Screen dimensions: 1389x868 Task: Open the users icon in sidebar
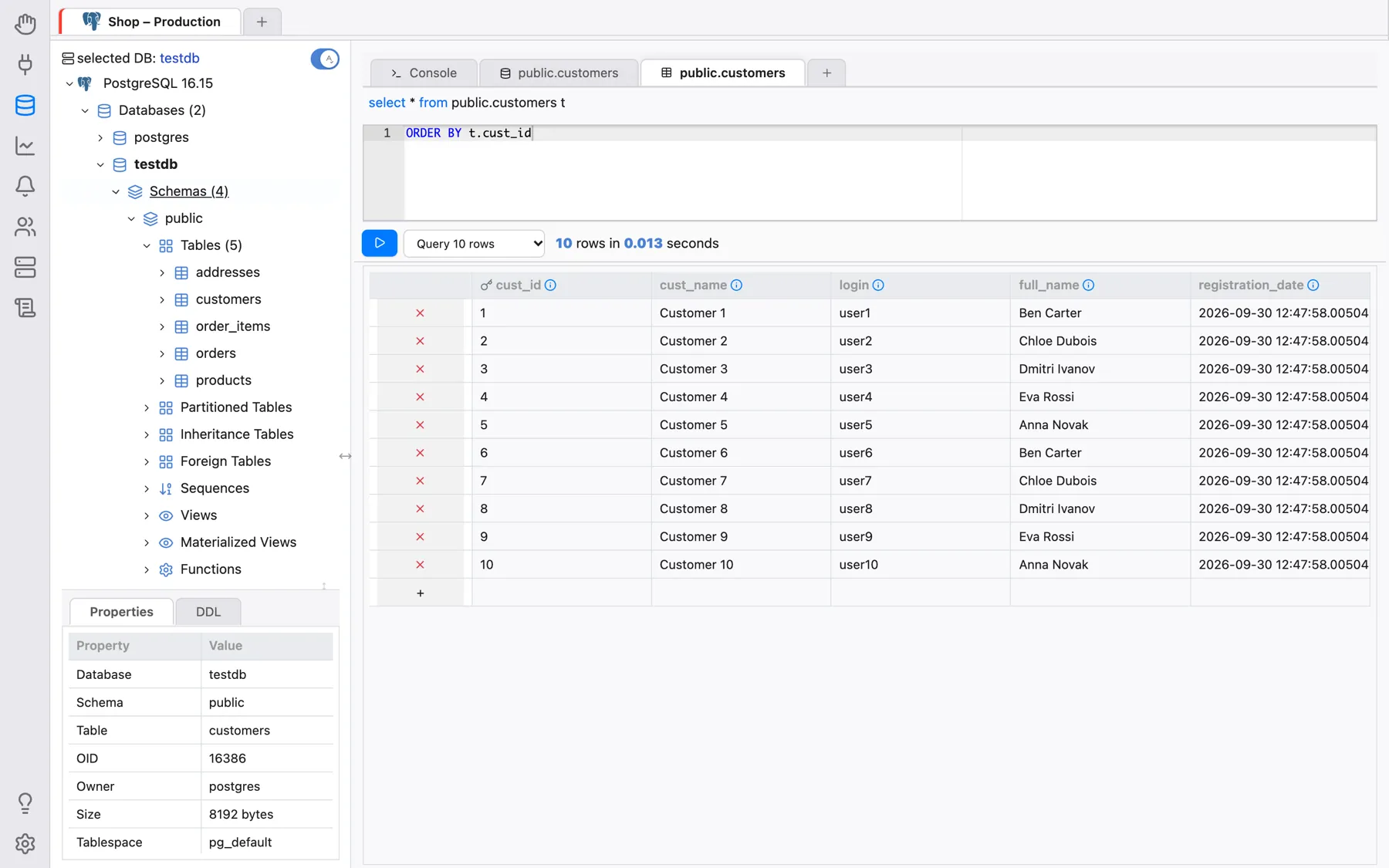[x=25, y=227]
